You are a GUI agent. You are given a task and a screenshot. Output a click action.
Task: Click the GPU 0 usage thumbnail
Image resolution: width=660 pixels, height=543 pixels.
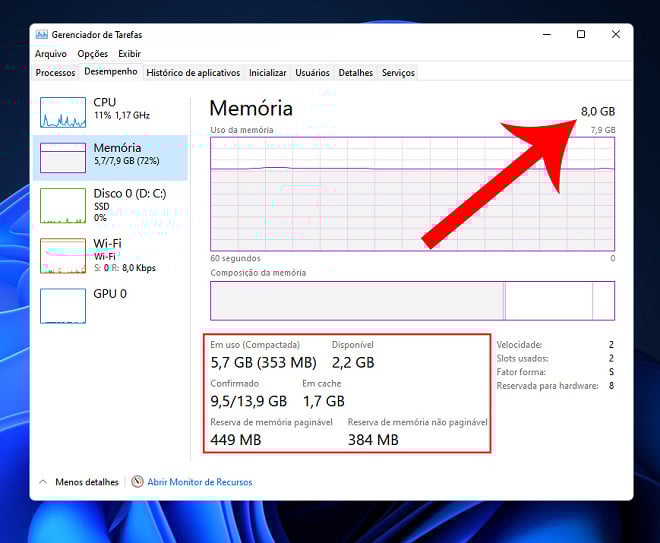click(x=63, y=306)
